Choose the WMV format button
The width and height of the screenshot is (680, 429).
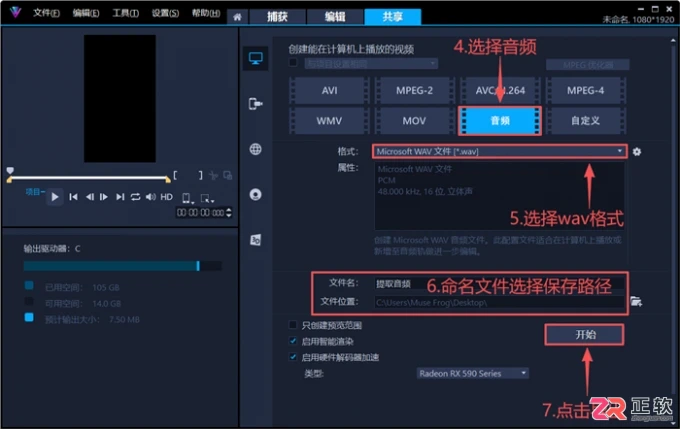[x=329, y=121]
